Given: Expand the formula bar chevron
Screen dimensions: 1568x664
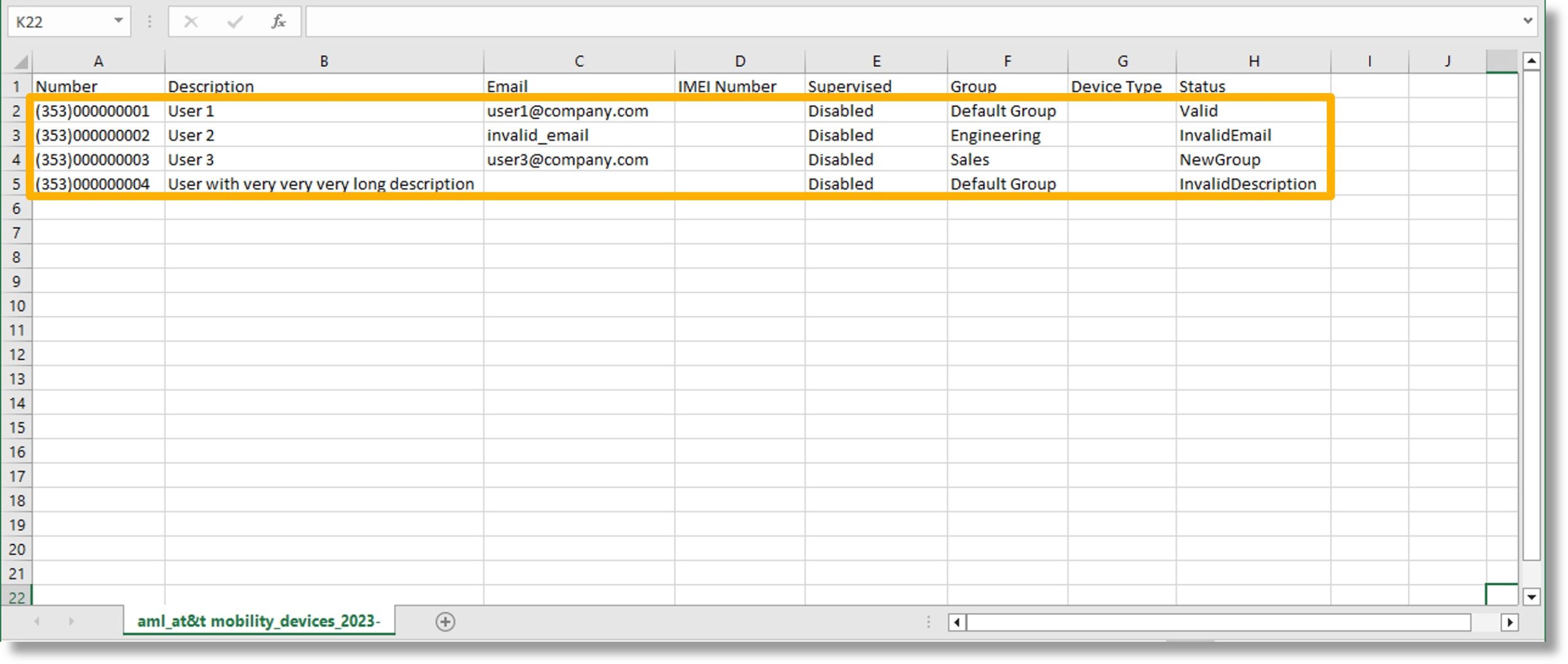Looking at the screenshot, I should pyautogui.click(x=1528, y=21).
